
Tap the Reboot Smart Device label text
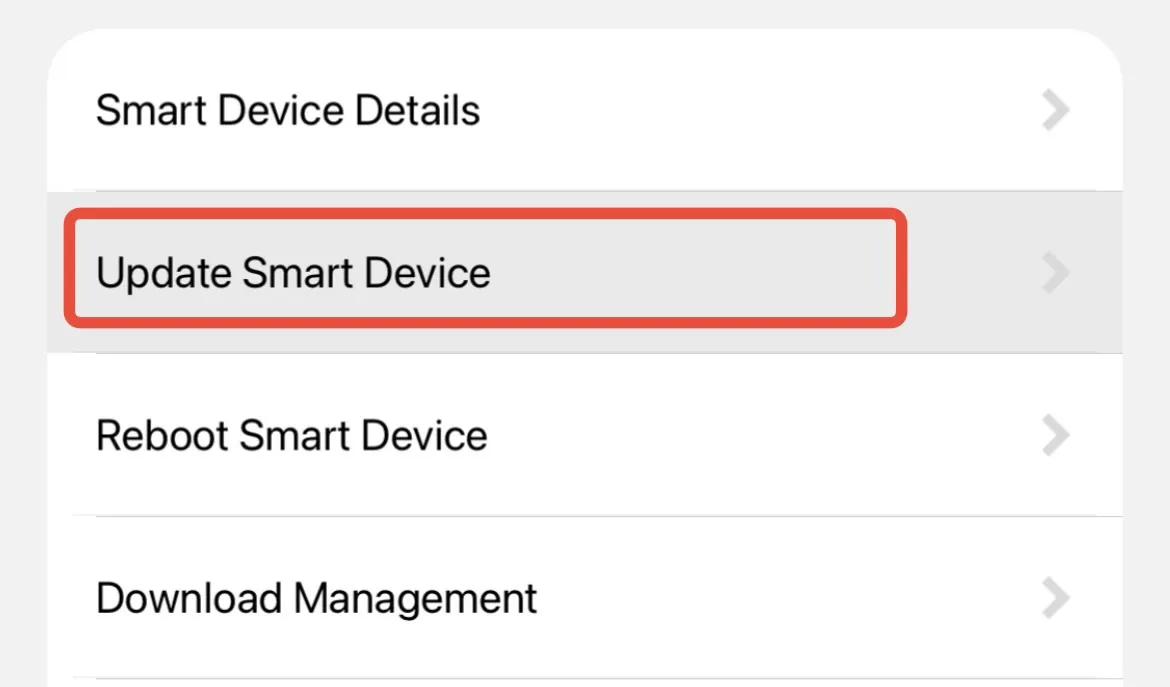click(x=291, y=434)
